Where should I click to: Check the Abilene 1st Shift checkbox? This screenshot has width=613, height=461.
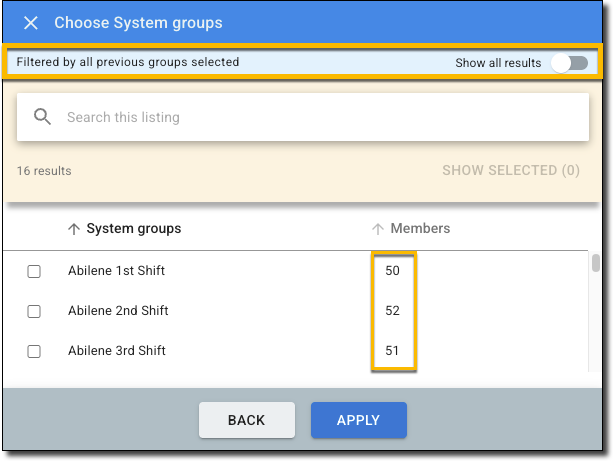point(34,271)
